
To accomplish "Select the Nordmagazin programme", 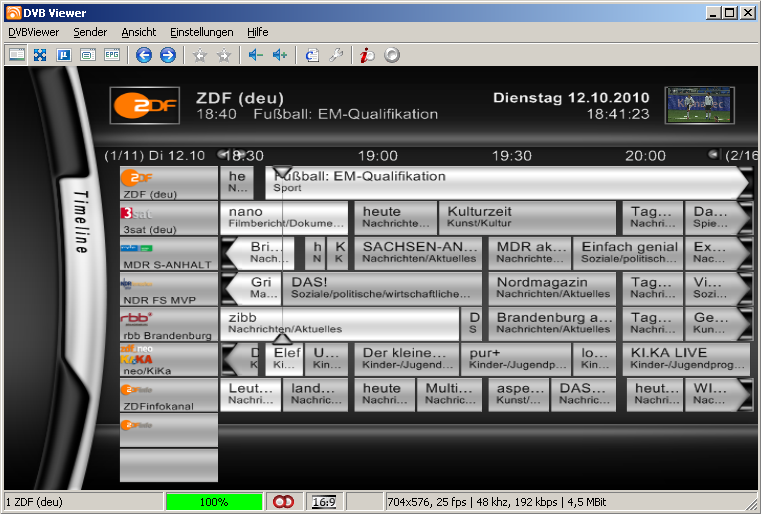I will pyautogui.click(x=552, y=288).
